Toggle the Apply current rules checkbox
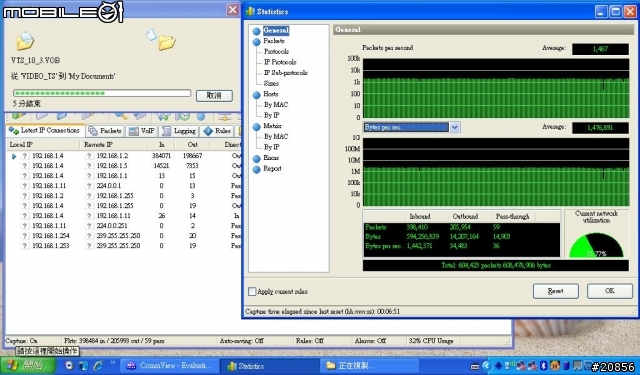This screenshot has width=640, height=375. click(252, 291)
